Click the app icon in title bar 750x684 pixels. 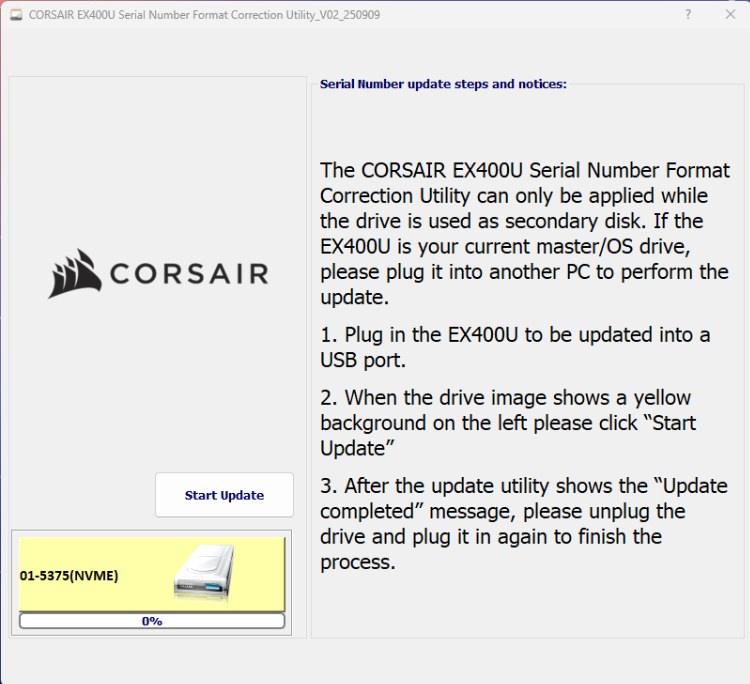coord(16,15)
